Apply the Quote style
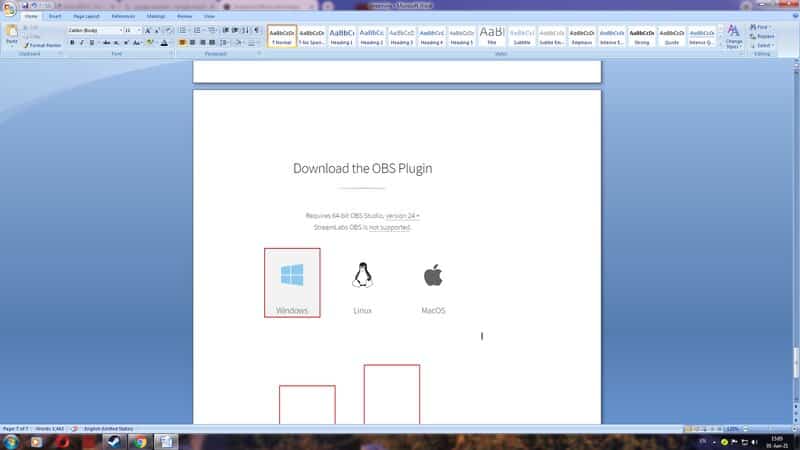The image size is (800, 450). pyautogui.click(x=672, y=36)
